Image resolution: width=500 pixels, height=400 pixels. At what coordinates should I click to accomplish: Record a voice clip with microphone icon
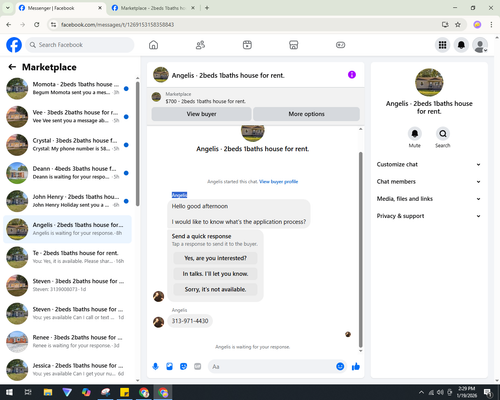[x=155, y=367]
